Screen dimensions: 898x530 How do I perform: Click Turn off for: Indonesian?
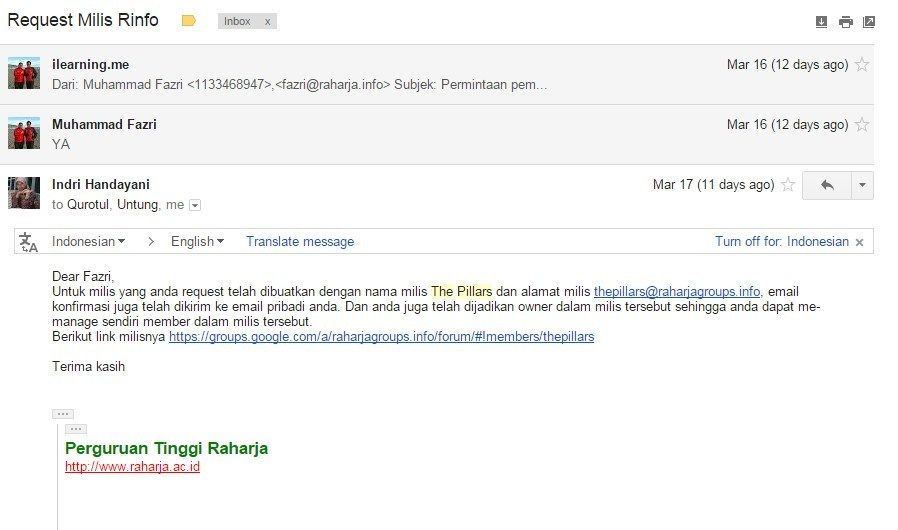pyautogui.click(x=782, y=241)
